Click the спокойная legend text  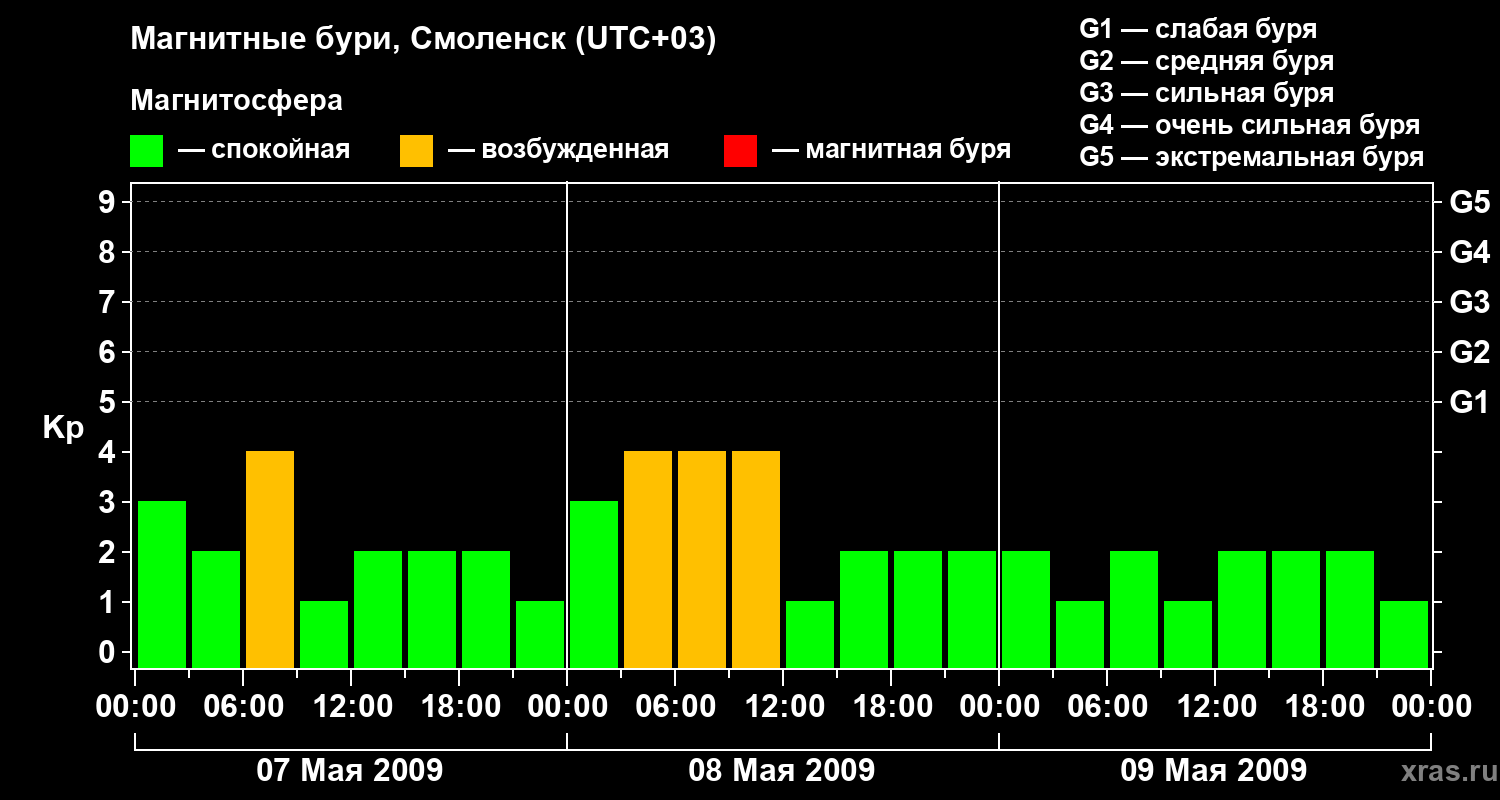click(x=280, y=151)
